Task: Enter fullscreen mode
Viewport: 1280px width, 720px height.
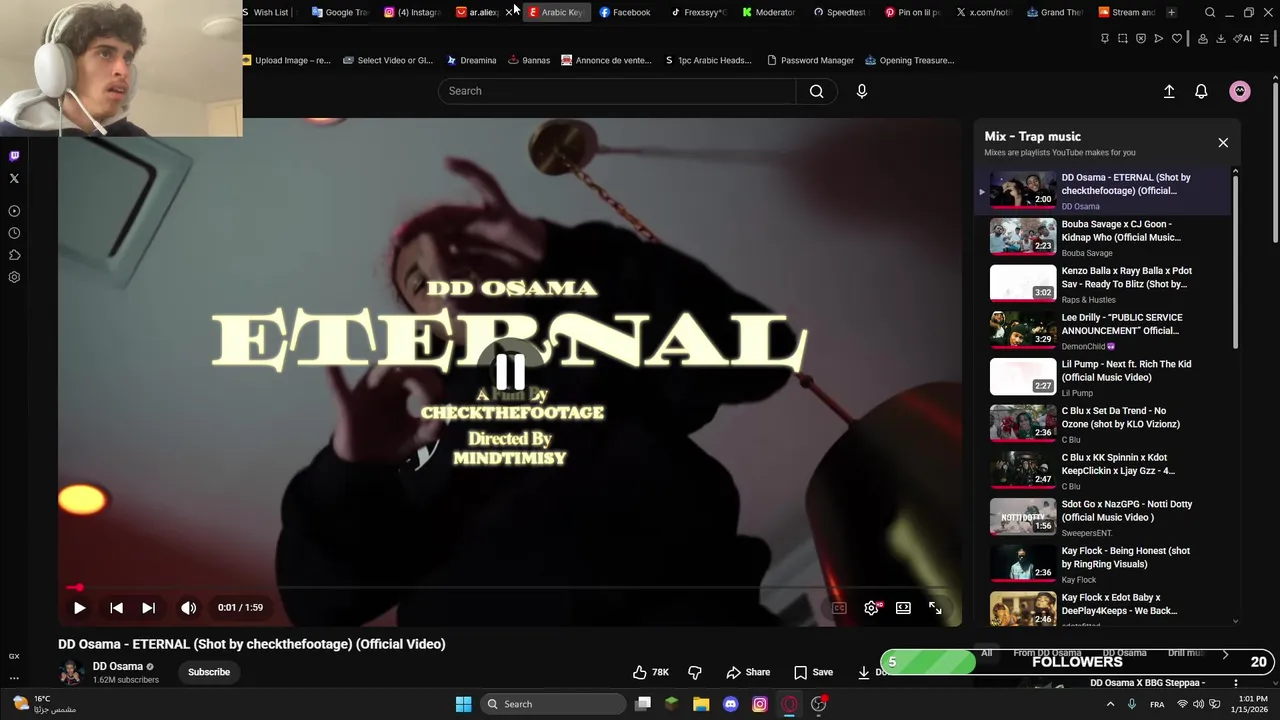Action: [x=935, y=608]
